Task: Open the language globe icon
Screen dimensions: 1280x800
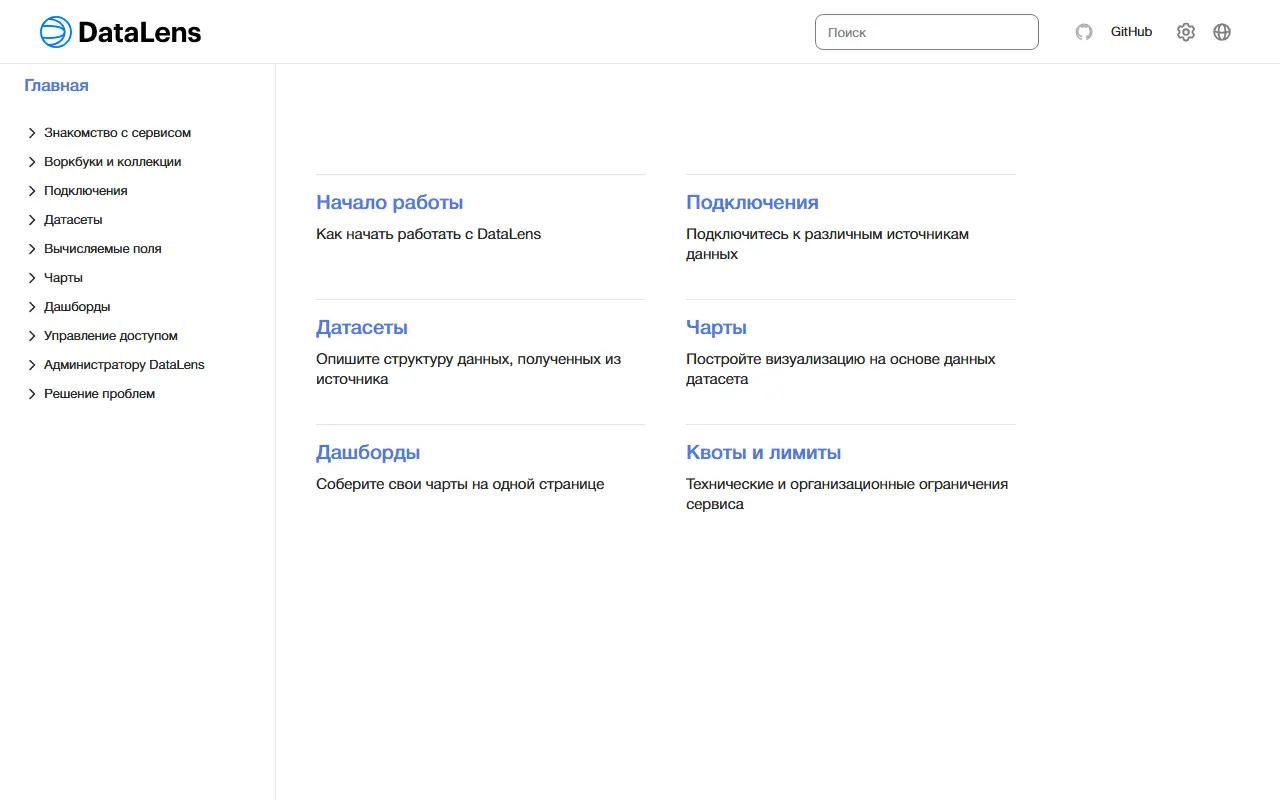Action: tap(1222, 32)
